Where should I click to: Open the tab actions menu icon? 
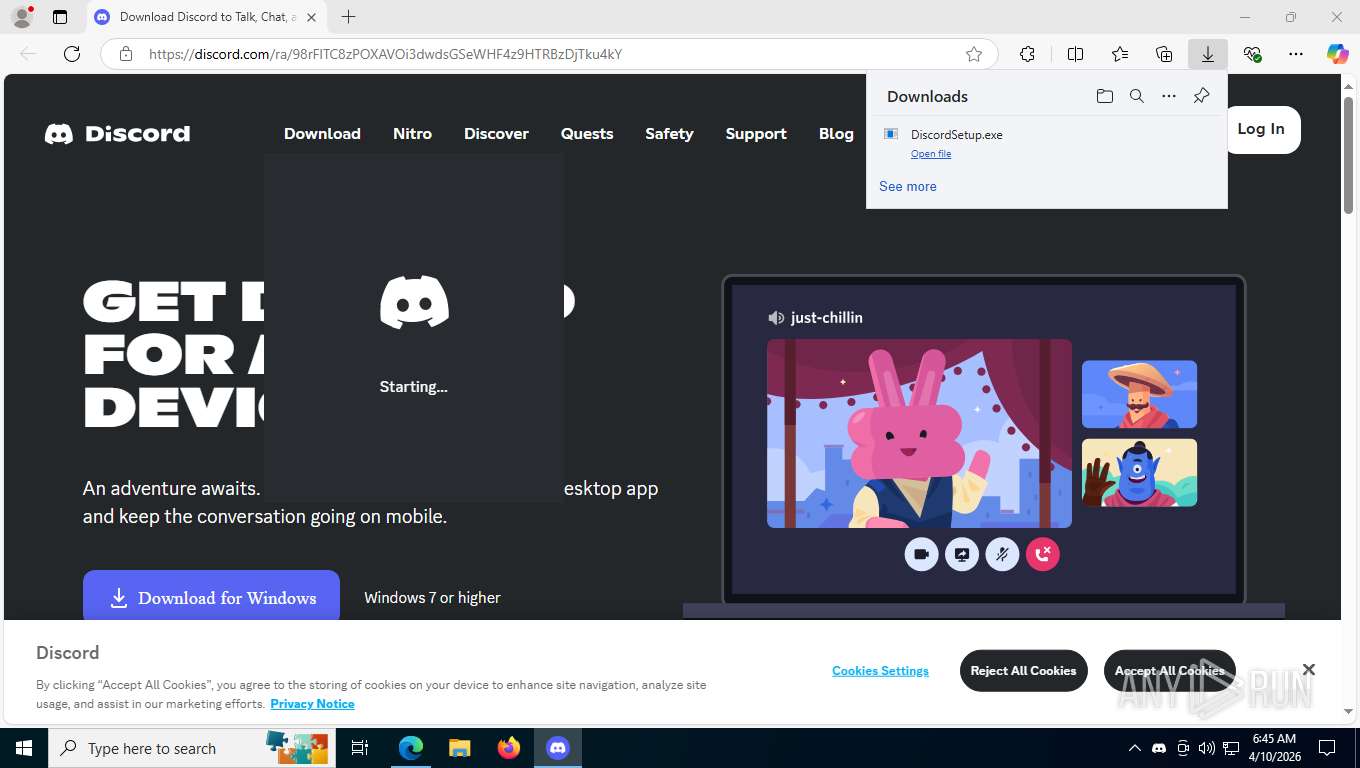coord(60,17)
